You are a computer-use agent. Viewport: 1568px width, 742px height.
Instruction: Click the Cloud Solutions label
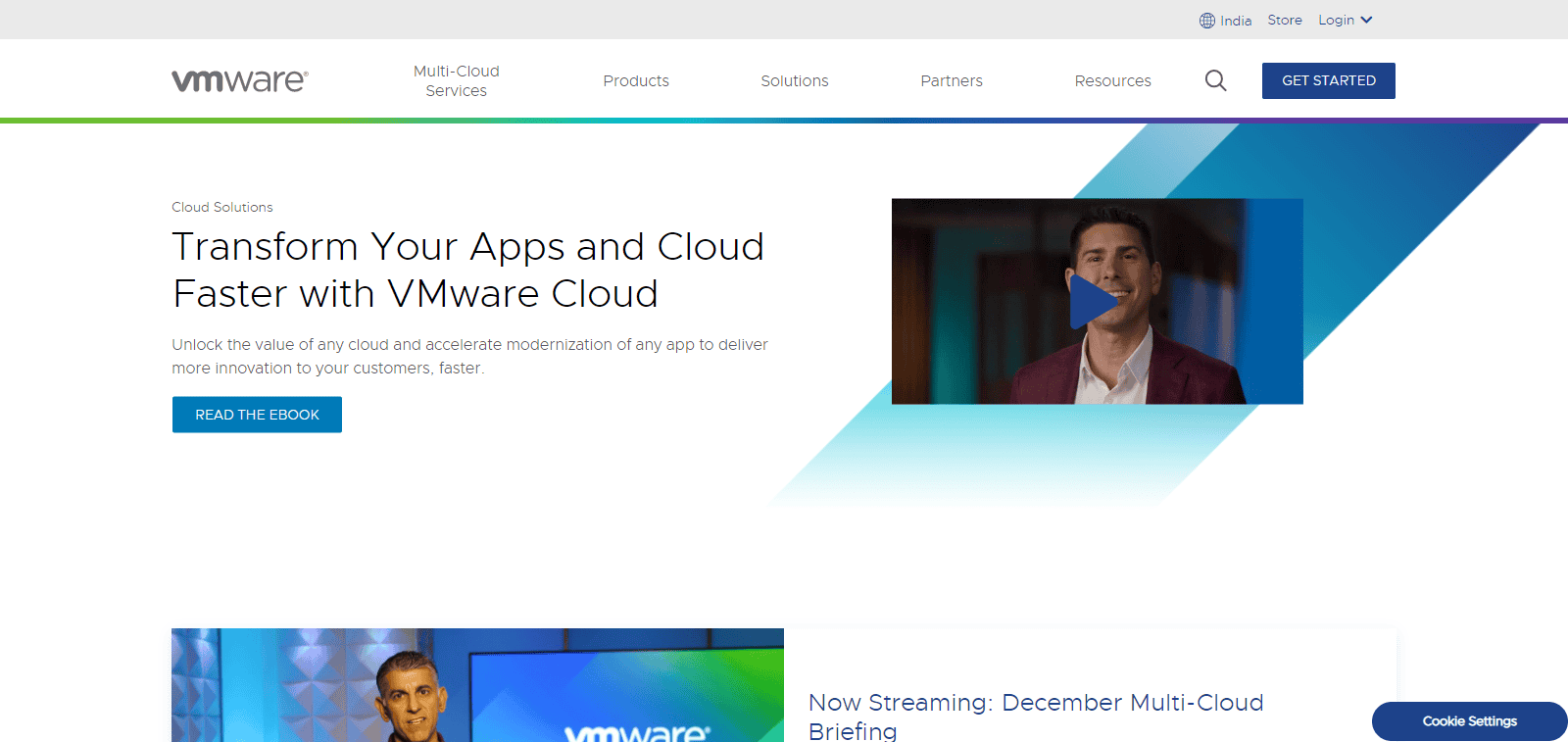coord(222,207)
